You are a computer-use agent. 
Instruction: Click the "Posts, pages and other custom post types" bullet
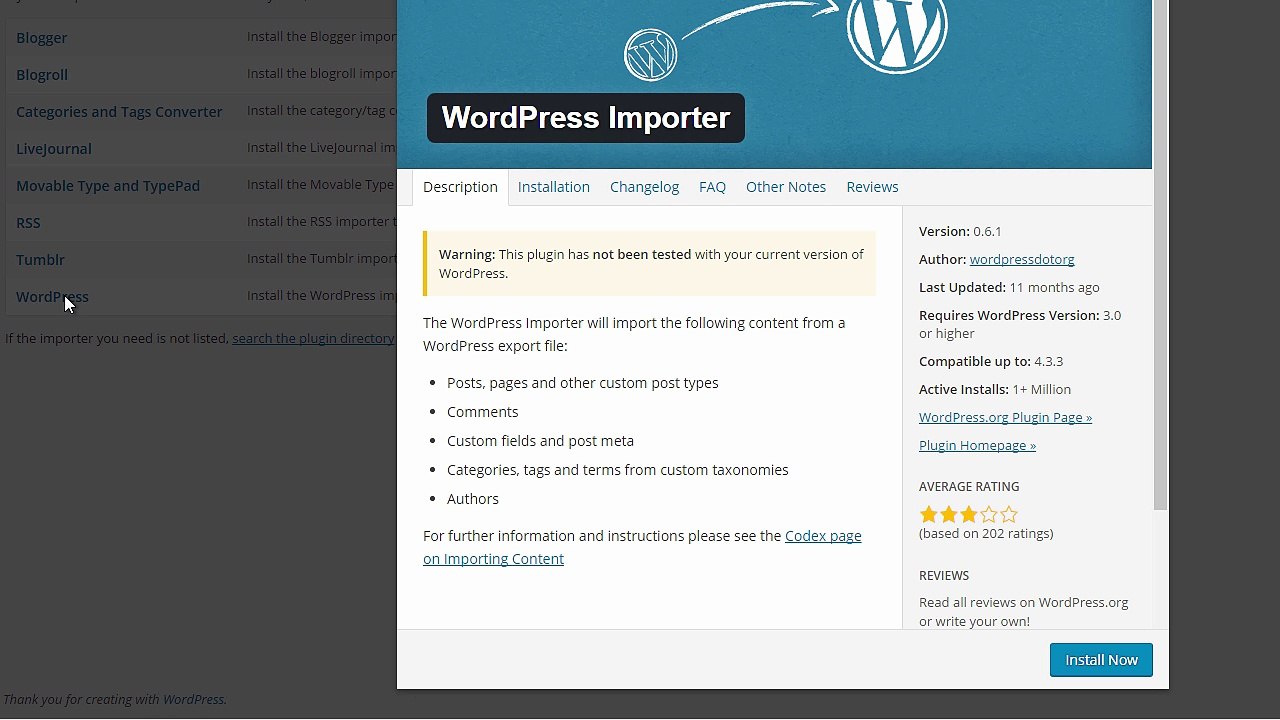click(582, 383)
